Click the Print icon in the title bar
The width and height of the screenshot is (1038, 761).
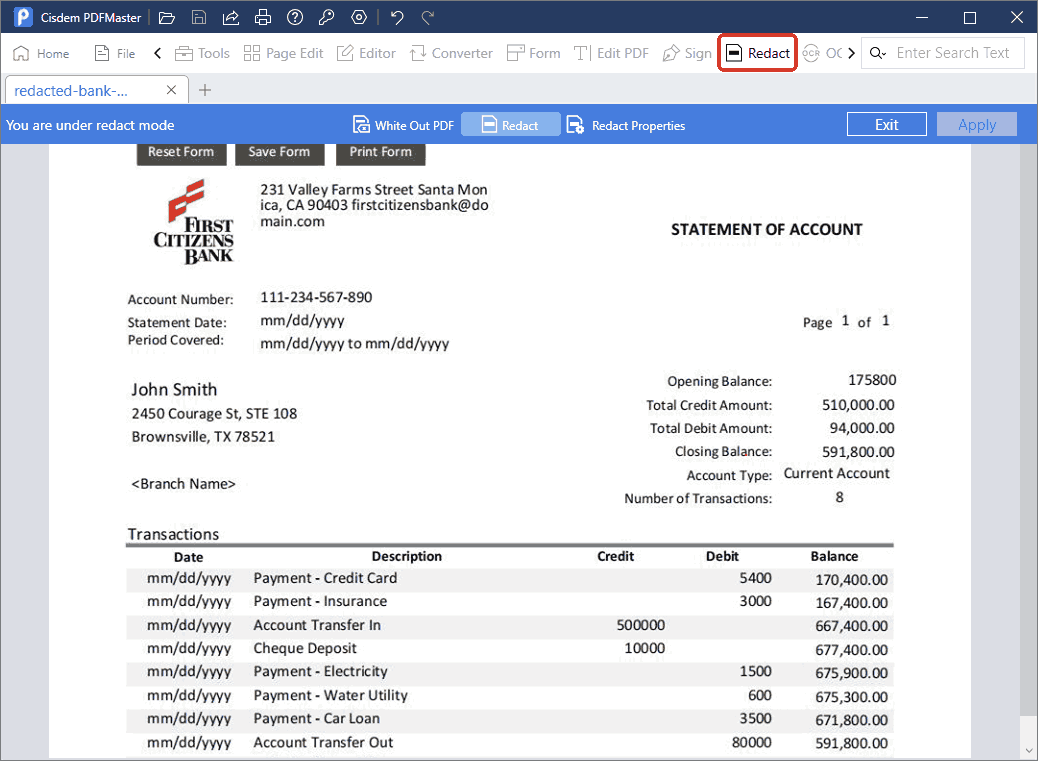click(x=263, y=17)
